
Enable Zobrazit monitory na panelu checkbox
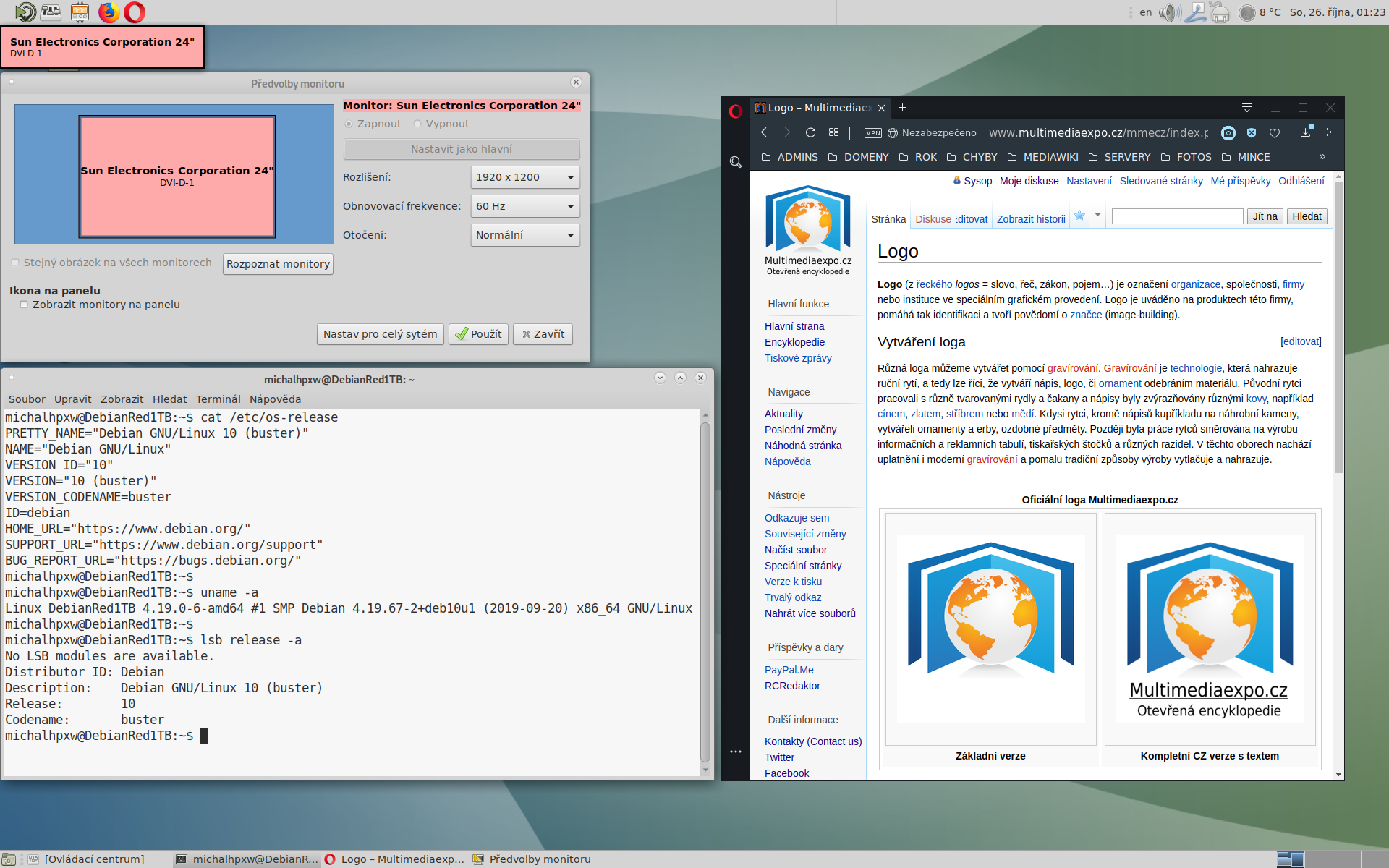click(24, 305)
